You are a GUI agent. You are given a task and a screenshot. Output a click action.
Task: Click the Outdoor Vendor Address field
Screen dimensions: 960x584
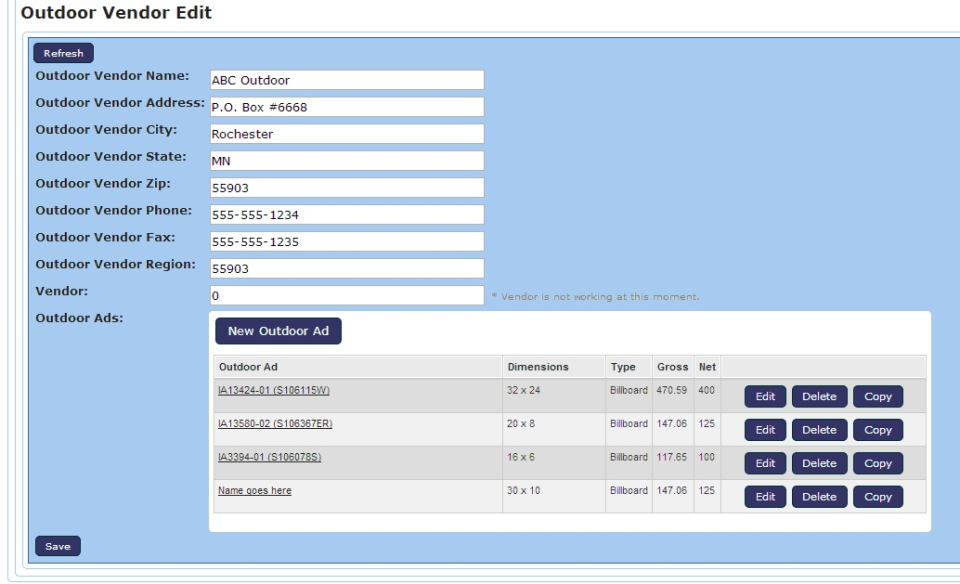(x=346, y=105)
